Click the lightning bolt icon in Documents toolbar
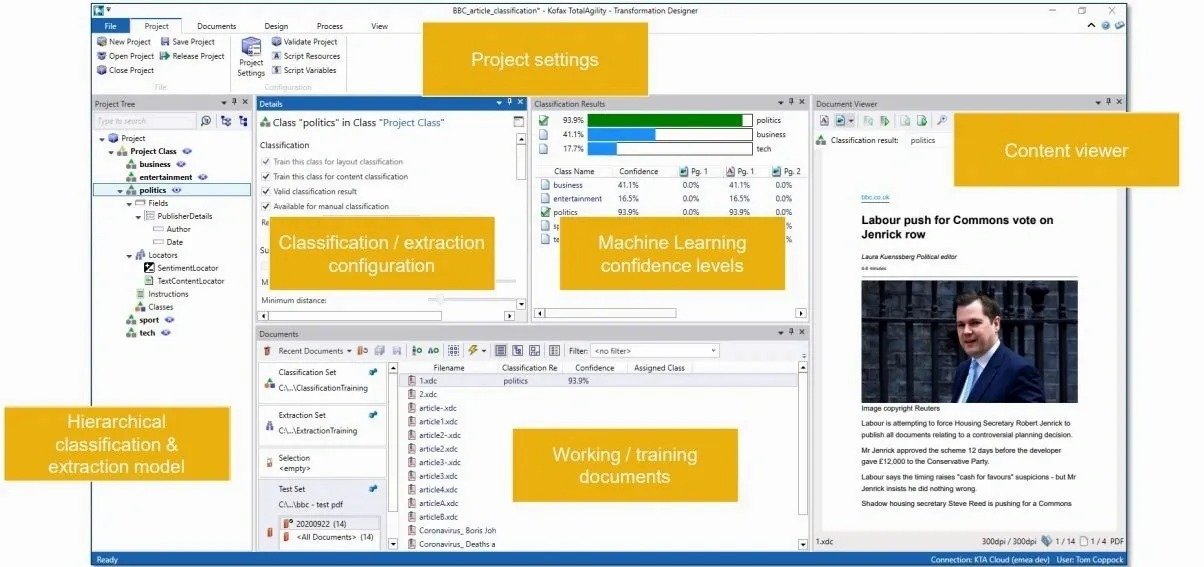The height and width of the screenshot is (567, 1204). click(472, 351)
